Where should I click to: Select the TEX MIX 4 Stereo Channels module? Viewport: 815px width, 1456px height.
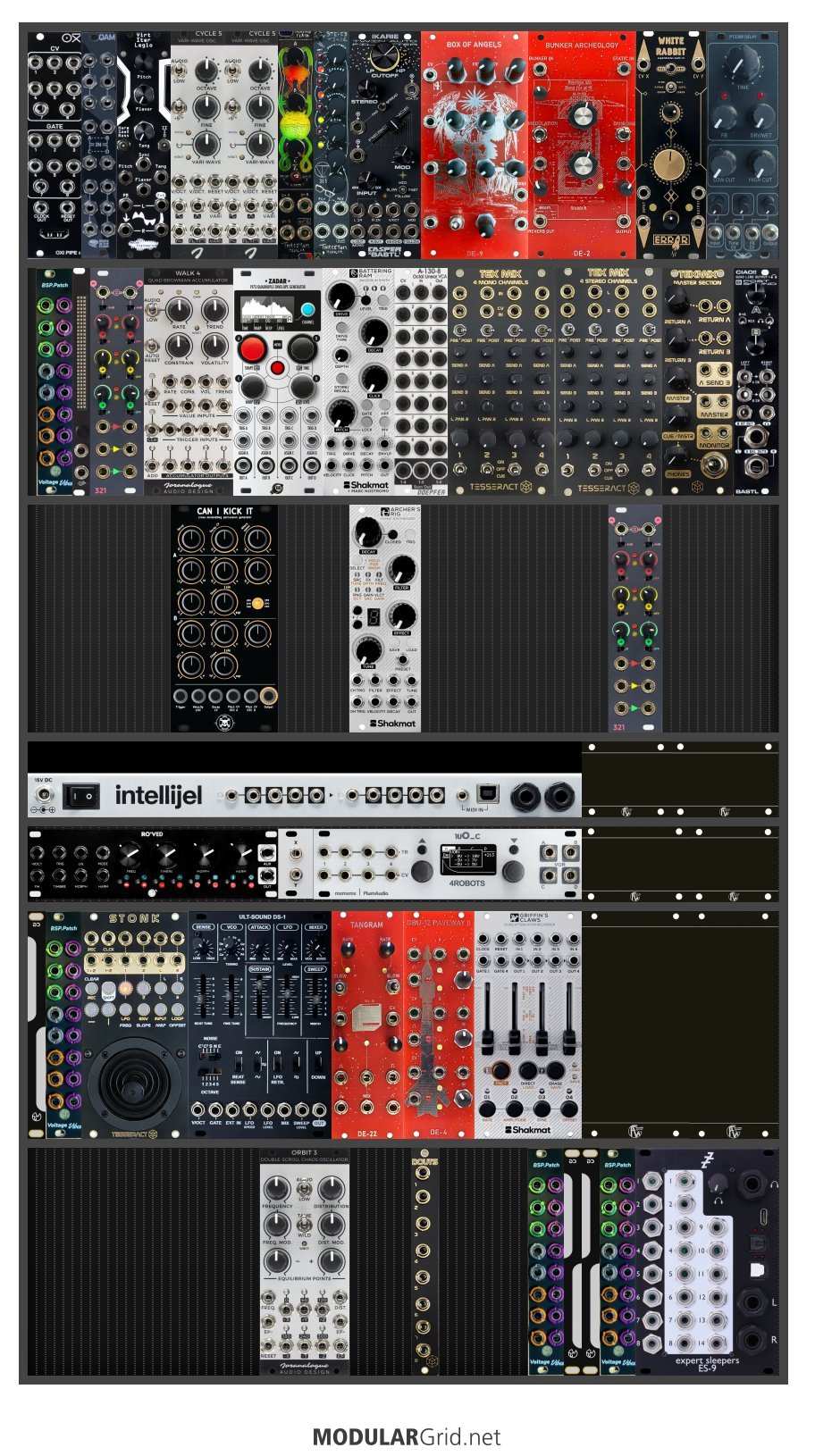609,382
